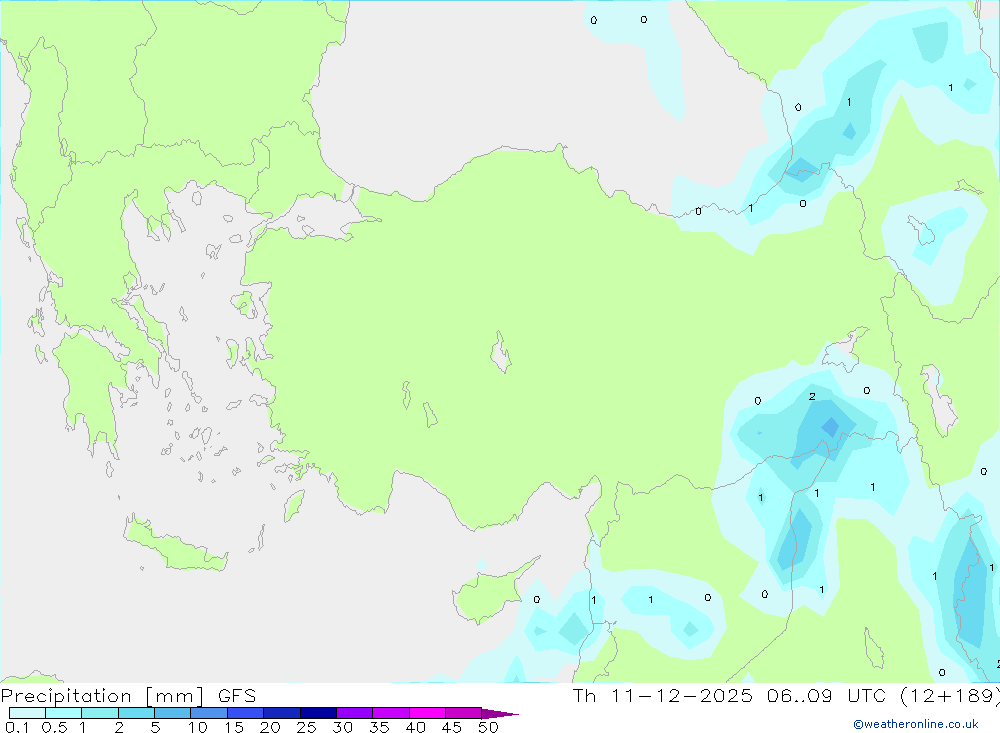Image resolution: width=1000 pixels, height=733 pixels.
Task: Pick the 15–20 mm legend swatch
Action: point(246,713)
